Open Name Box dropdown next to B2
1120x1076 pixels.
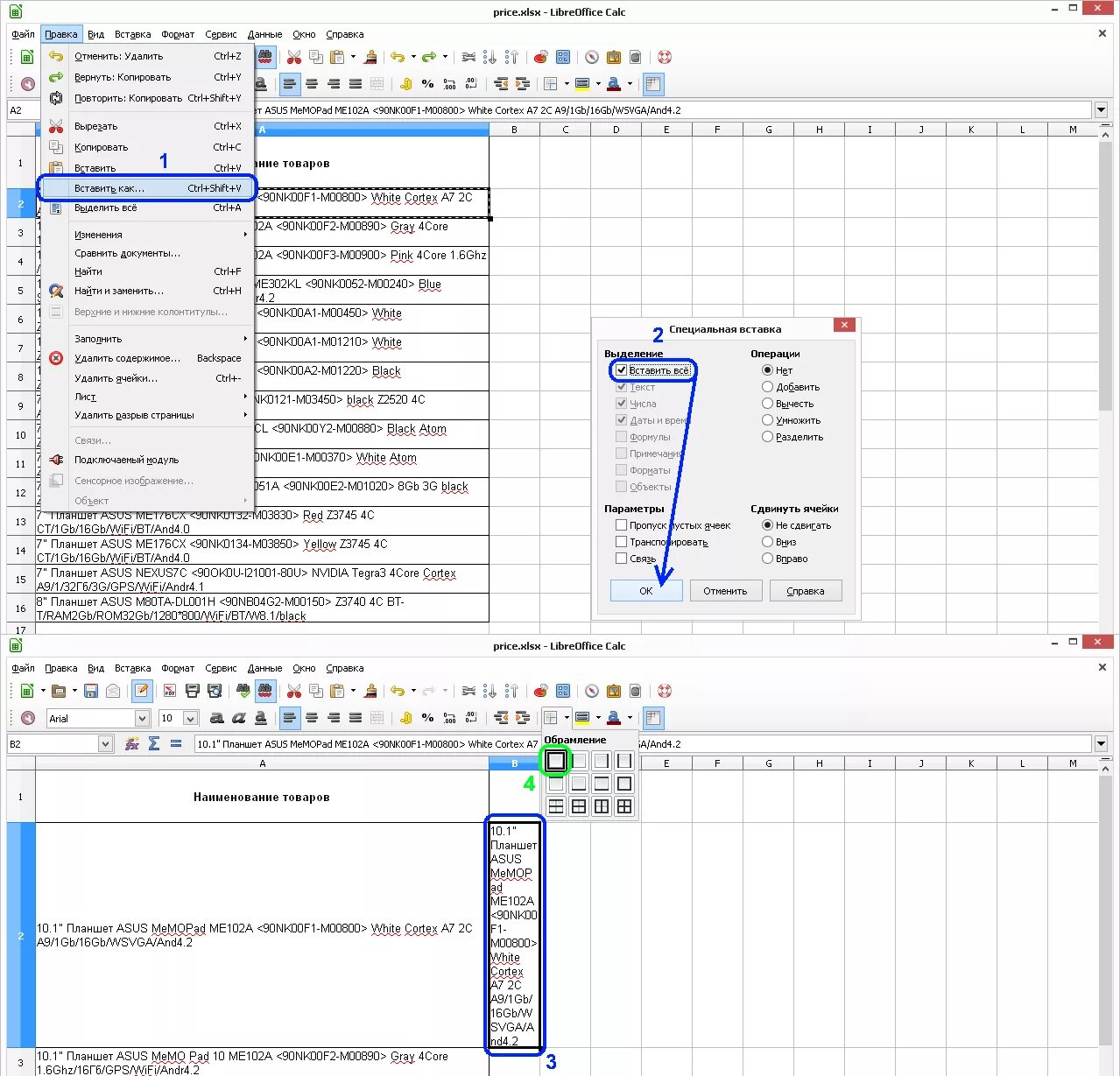coord(106,743)
